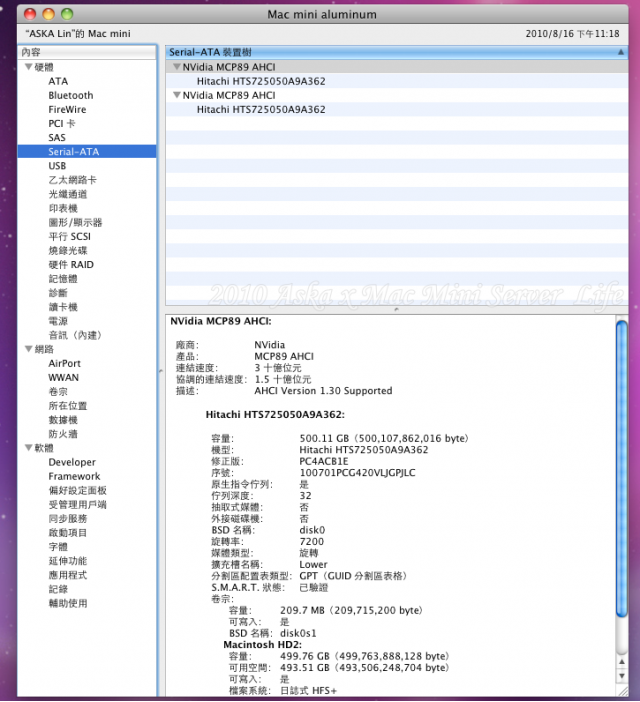Click the details scroll up arrow
The height and width of the screenshot is (702, 640).
pyautogui.click(x=622, y=661)
